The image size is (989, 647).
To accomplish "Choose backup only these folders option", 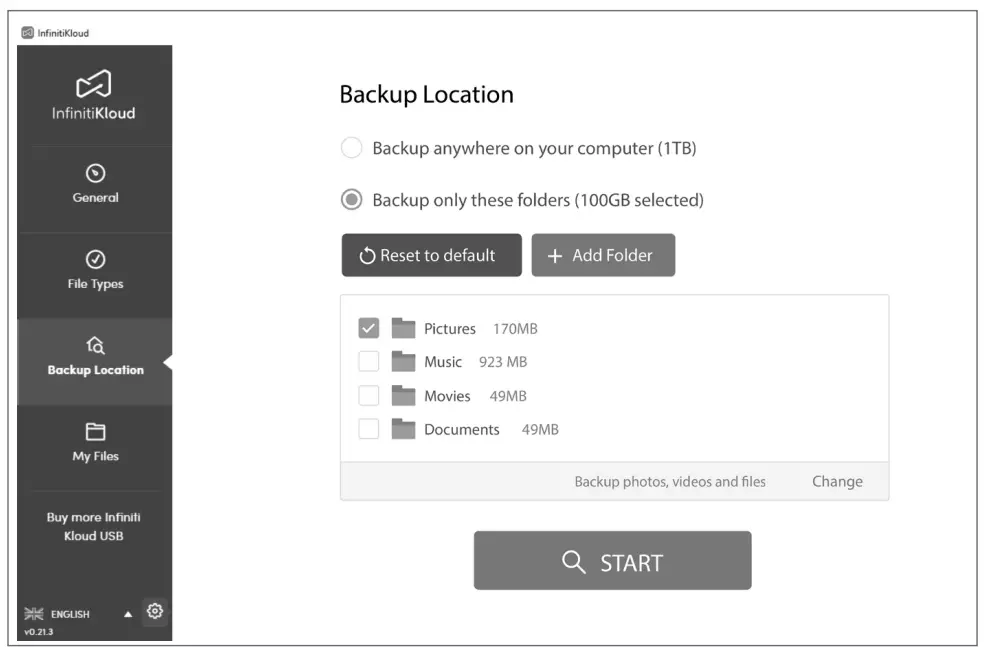I will coord(351,199).
